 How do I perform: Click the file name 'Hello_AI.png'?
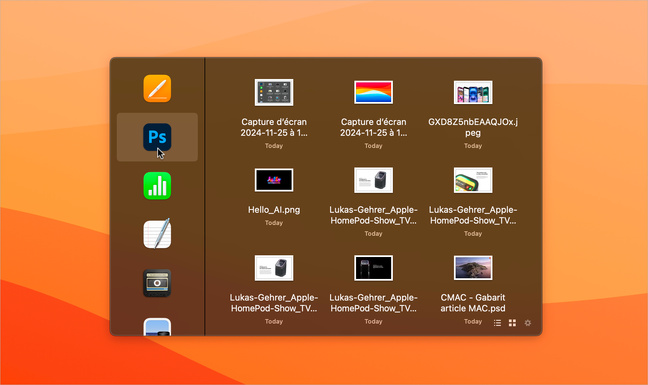coord(274,210)
